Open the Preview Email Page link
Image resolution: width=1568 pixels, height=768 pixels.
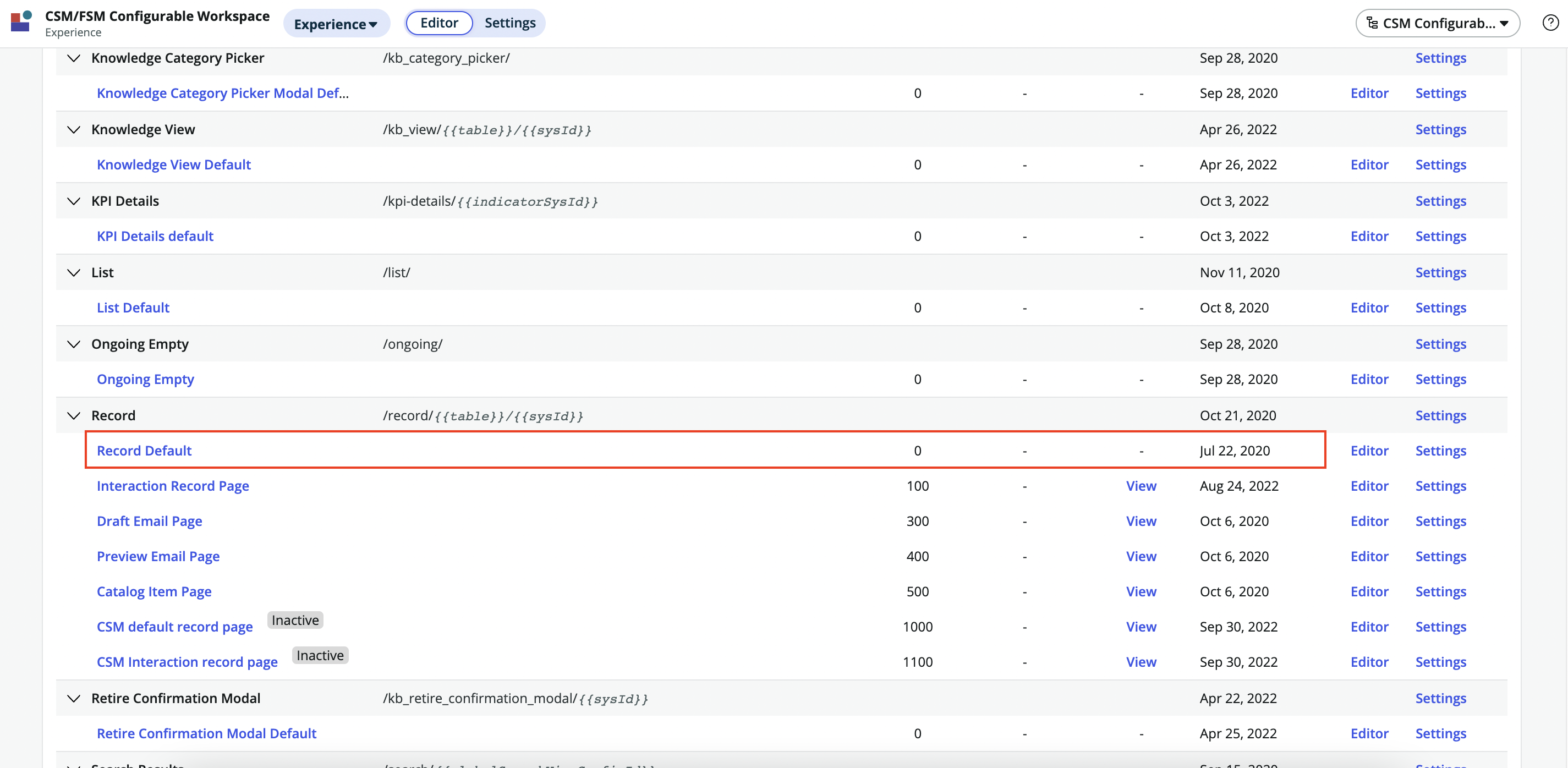coord(158,557)
